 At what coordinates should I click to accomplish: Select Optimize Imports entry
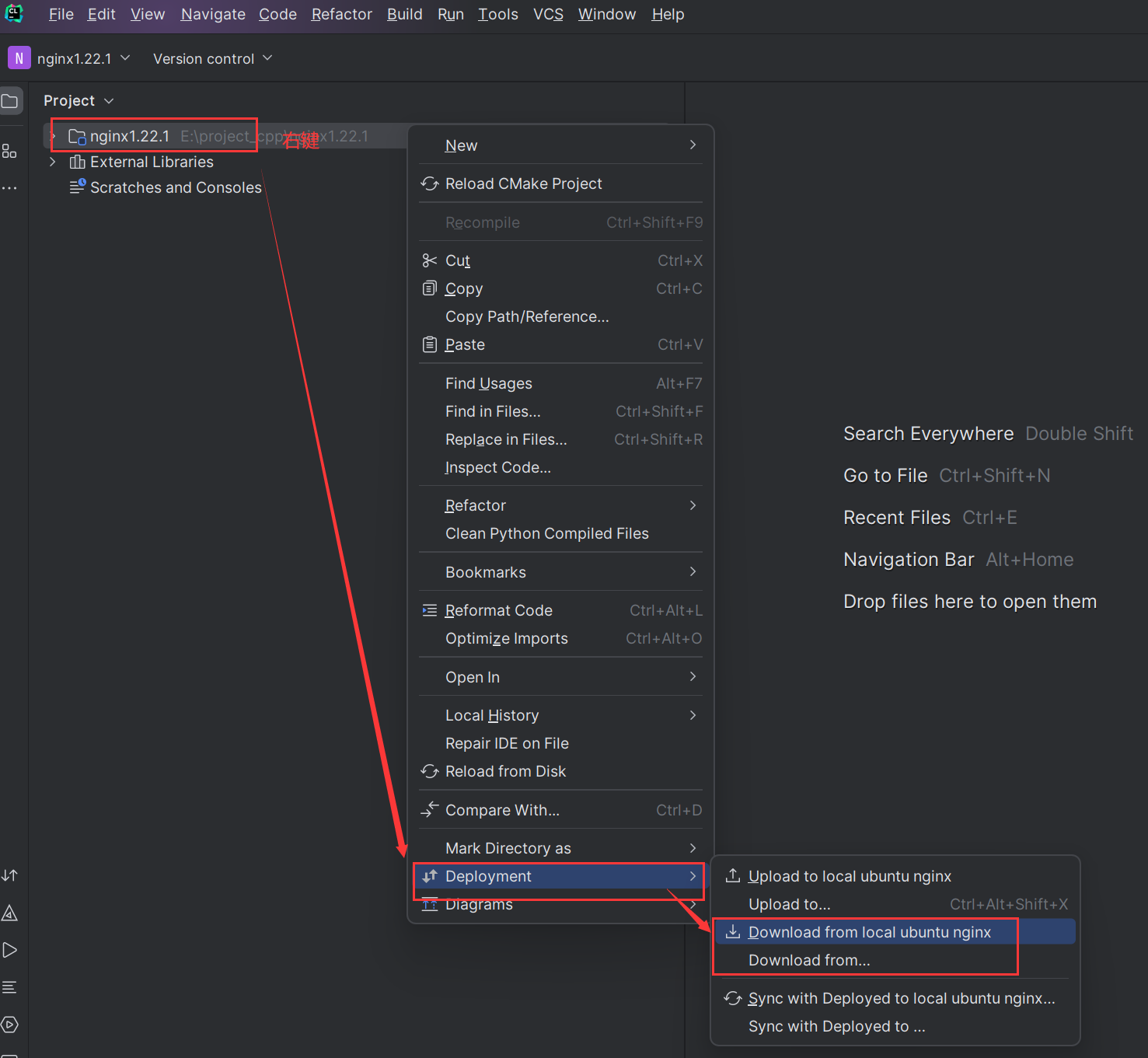tap(560, 638)
